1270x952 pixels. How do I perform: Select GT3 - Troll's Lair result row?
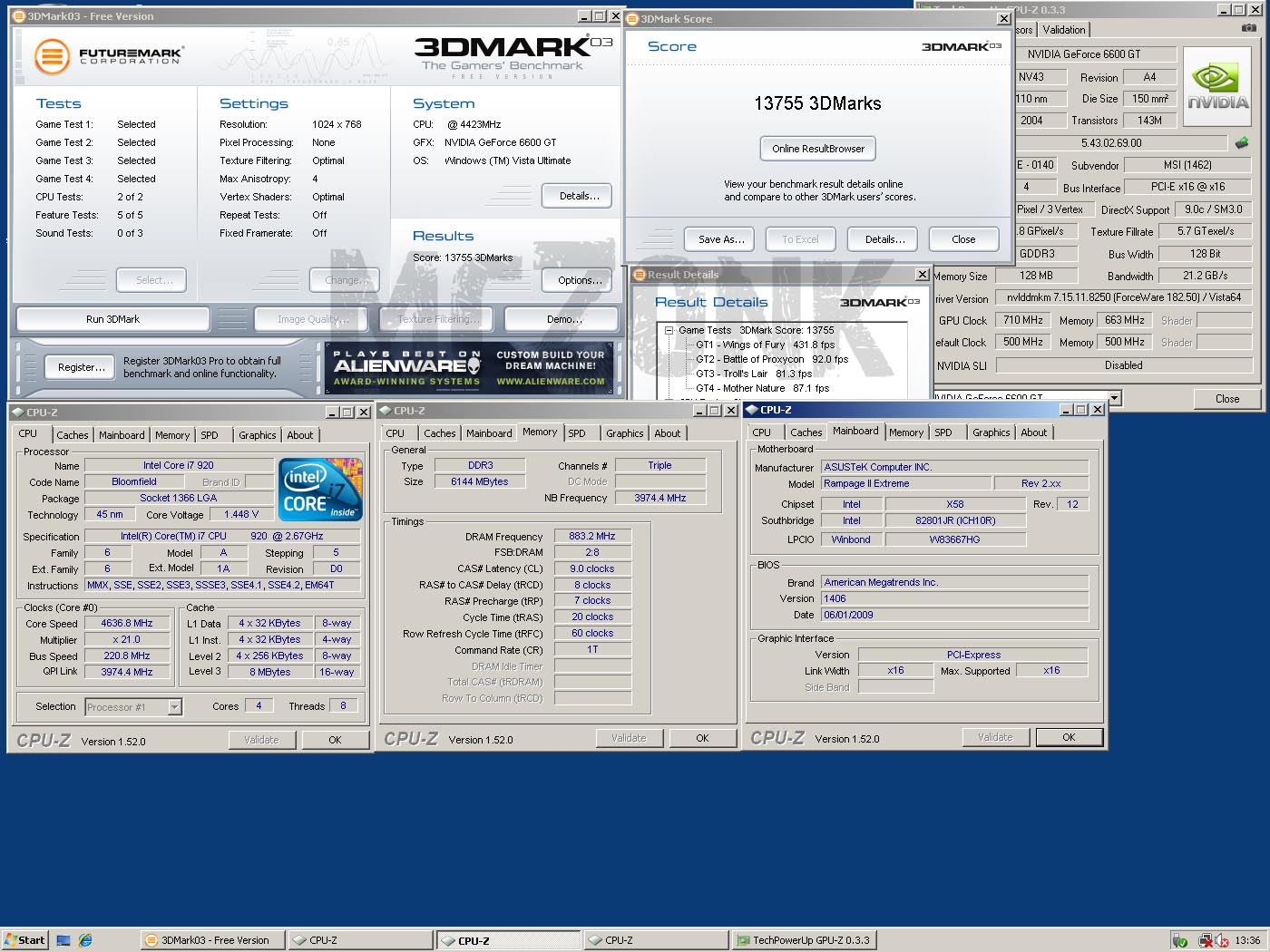(754, 374)
